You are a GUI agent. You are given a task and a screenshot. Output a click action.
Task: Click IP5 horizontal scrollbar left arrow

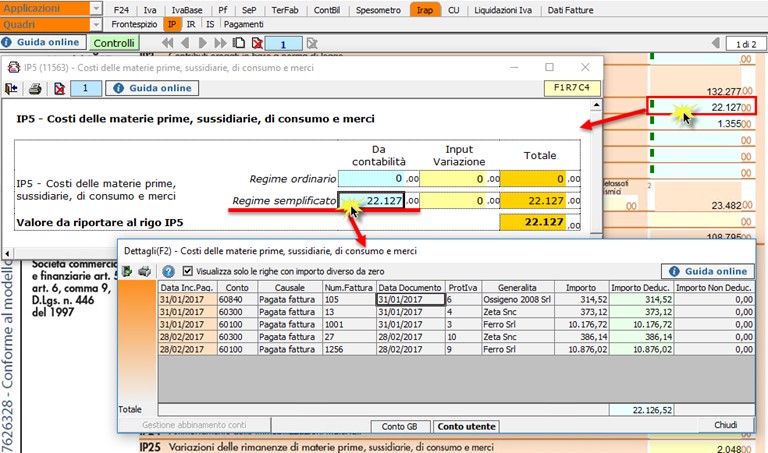[7, 253]
